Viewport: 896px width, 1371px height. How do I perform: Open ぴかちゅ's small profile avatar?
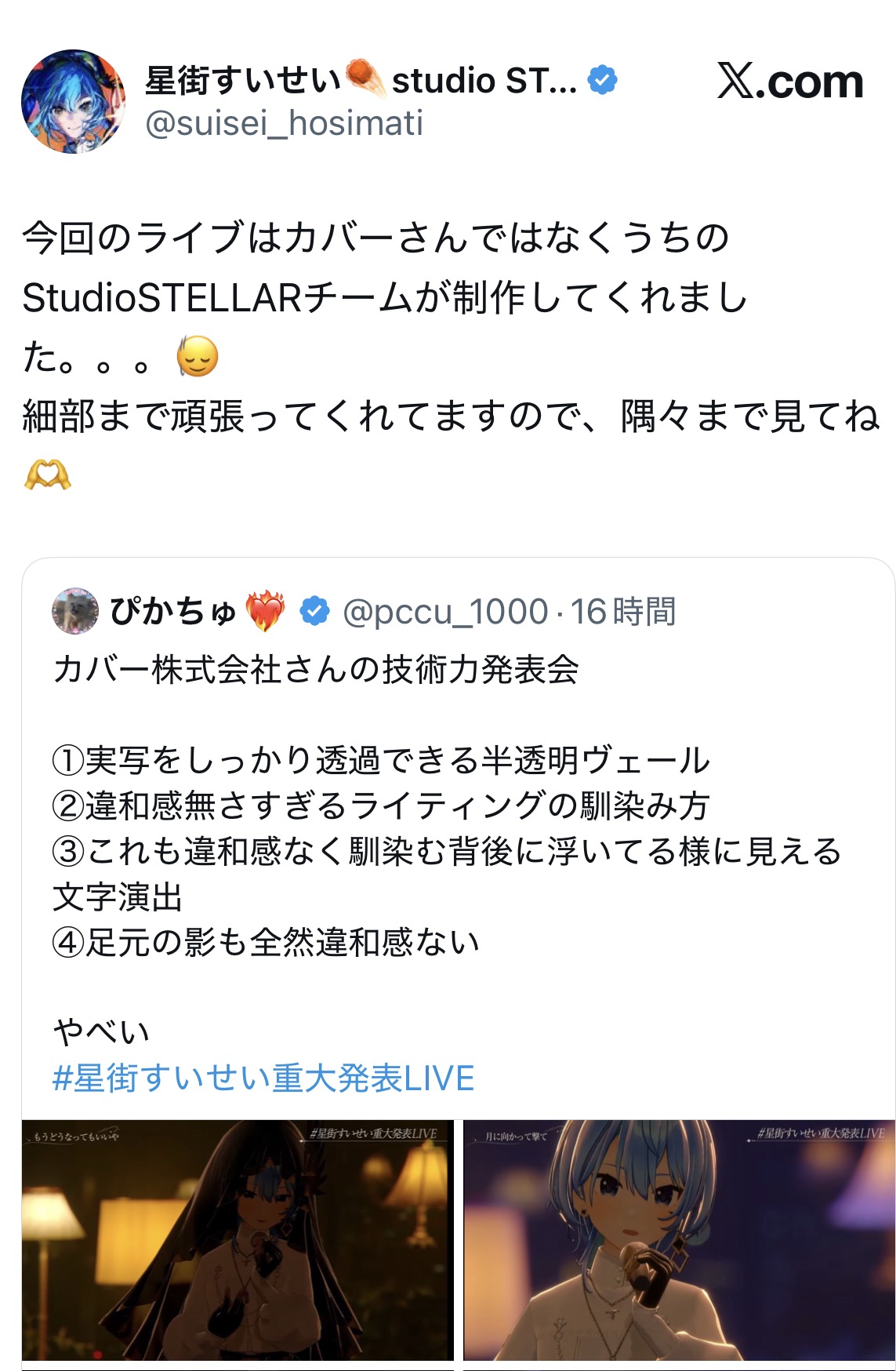coord(75,610)
